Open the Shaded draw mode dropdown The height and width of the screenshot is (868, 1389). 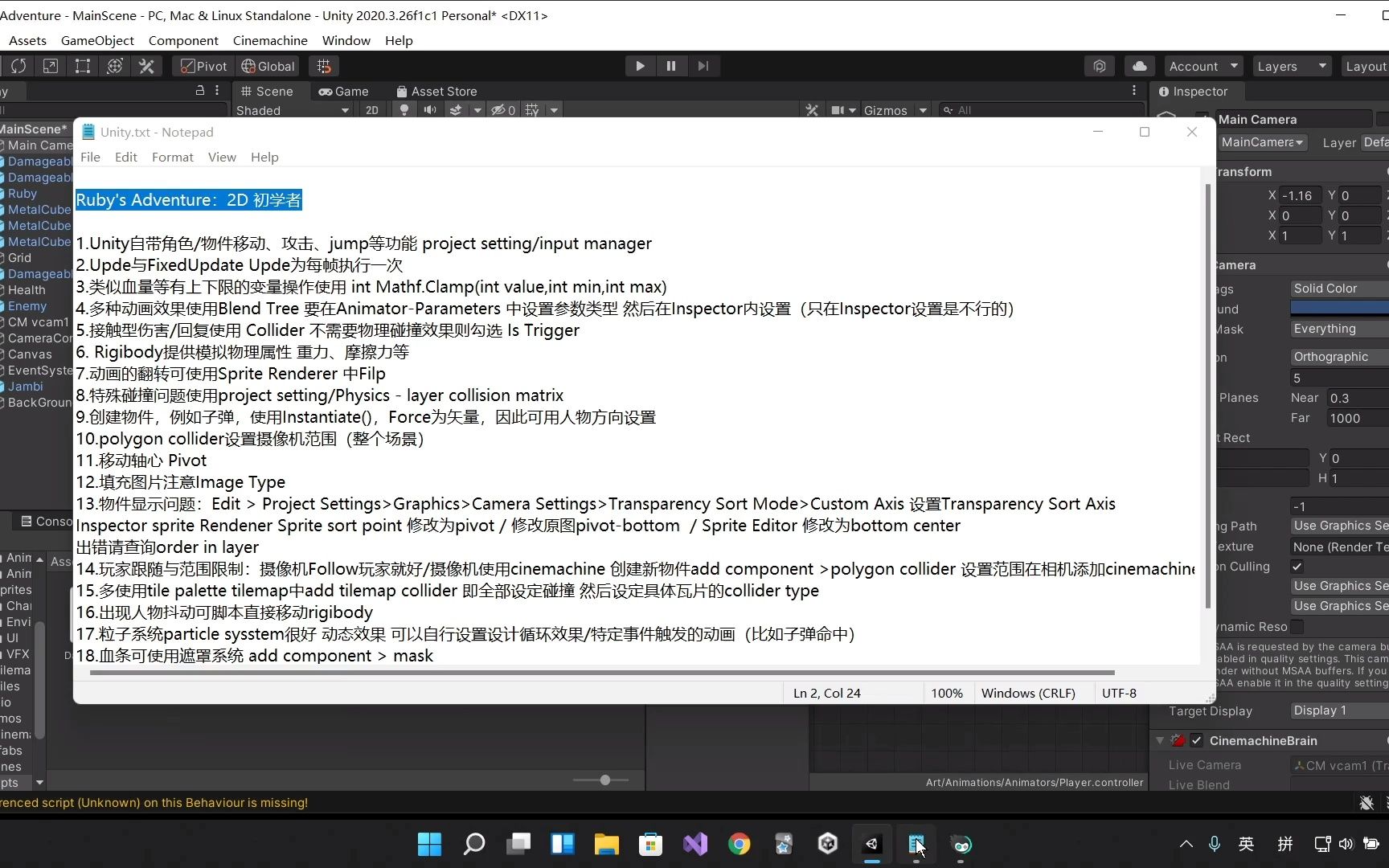tap(293, 110)
